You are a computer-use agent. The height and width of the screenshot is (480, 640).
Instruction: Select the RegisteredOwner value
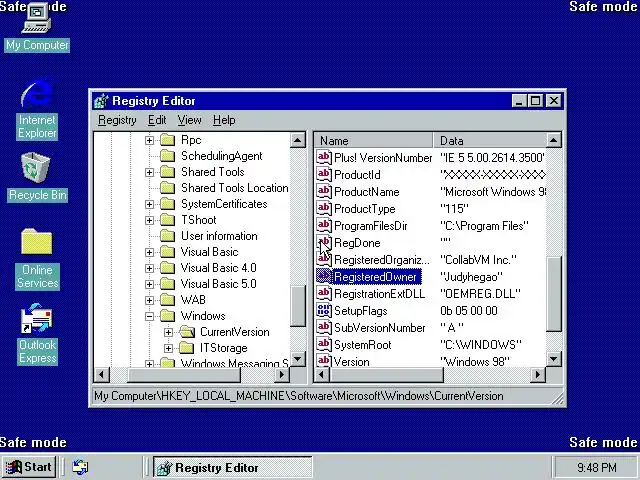(x=375, y=277)
